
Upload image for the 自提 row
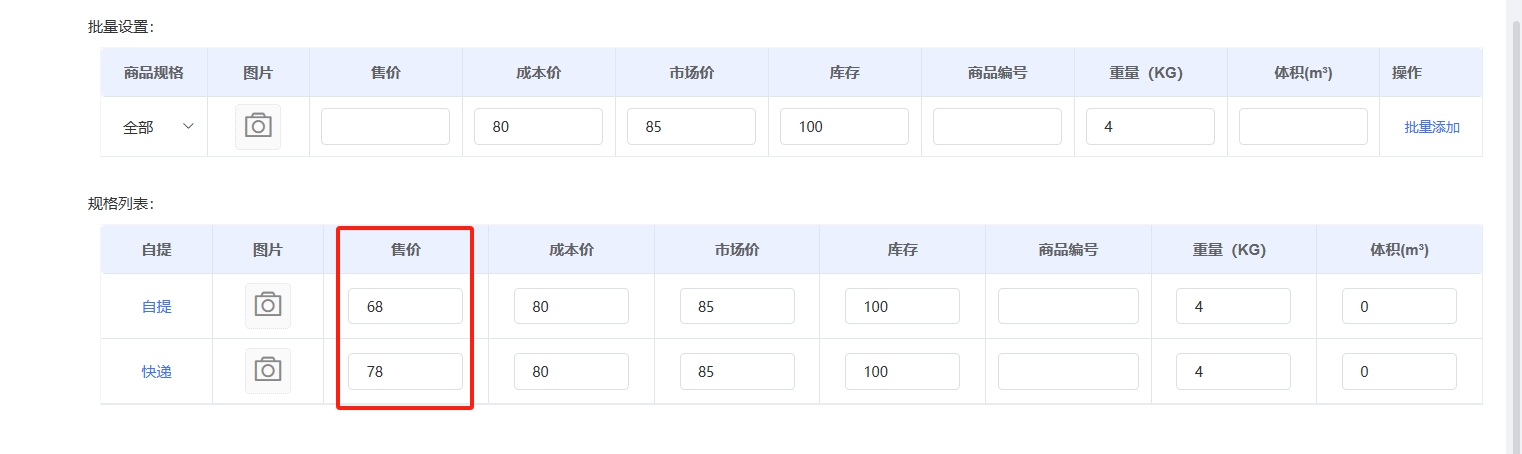click(x=267, y=306)
